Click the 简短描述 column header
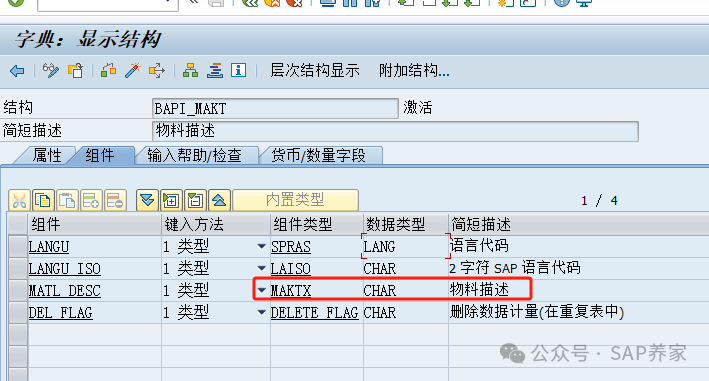This screenshot has width=709, height=381. [579, 224]
